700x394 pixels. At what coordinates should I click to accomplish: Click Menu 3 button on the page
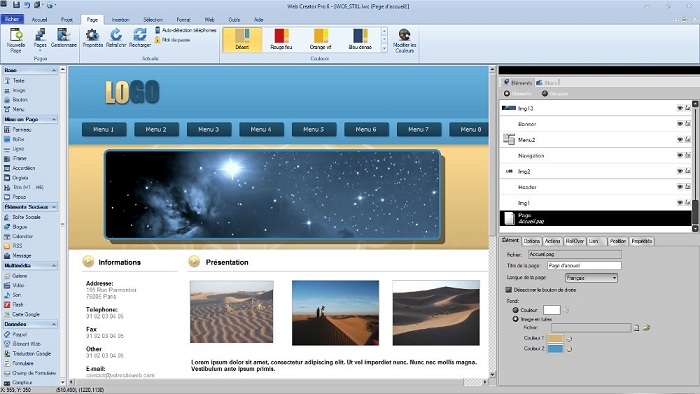point(209,129)
